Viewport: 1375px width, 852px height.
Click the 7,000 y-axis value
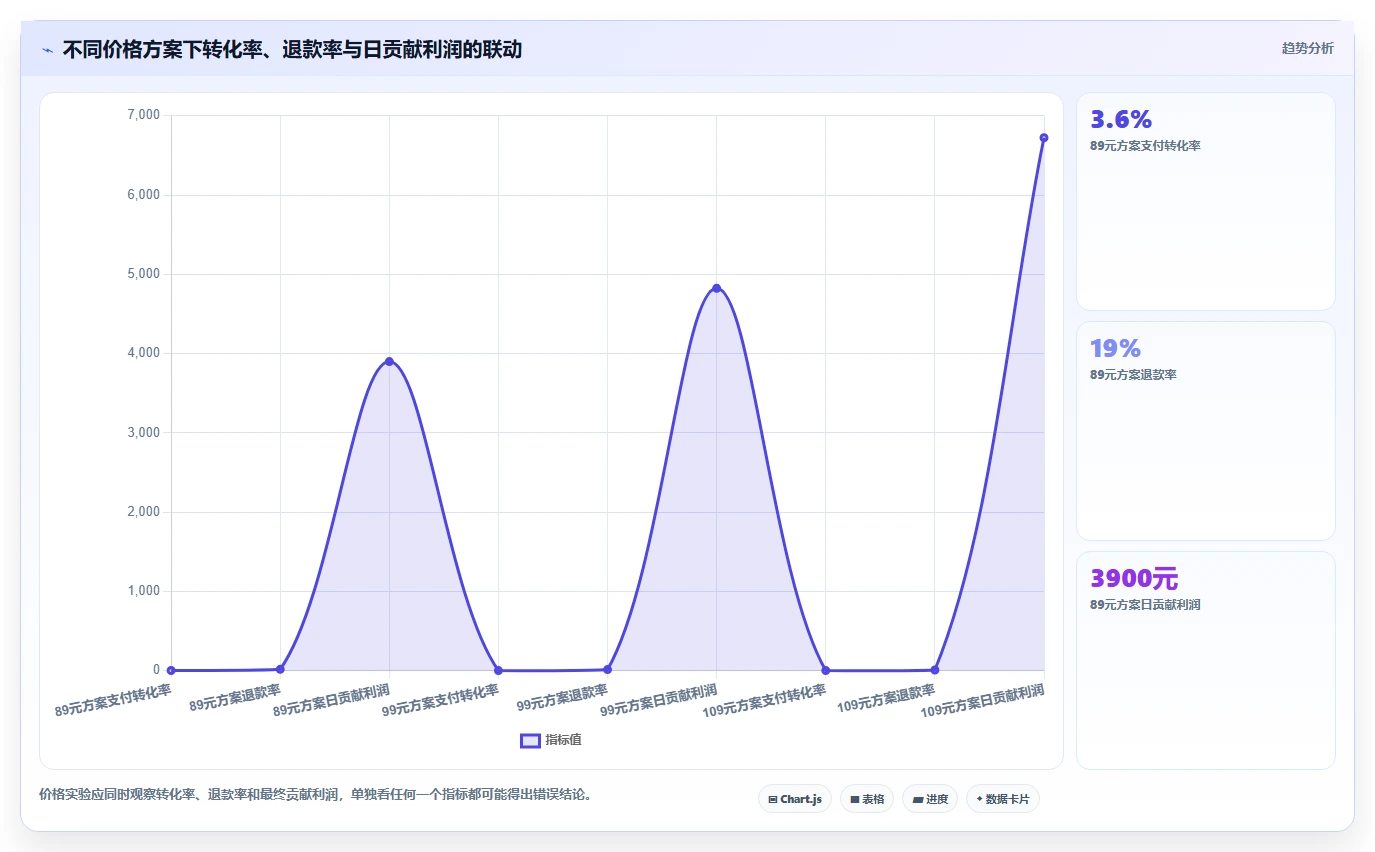pos(144,115)
